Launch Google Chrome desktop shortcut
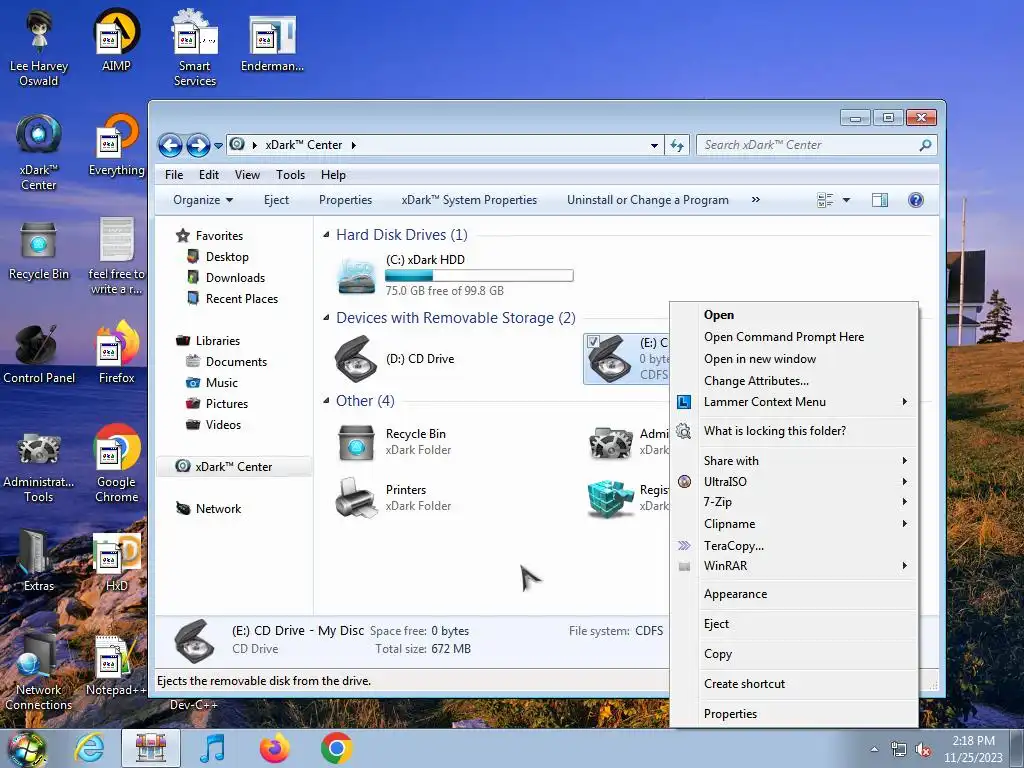The width and height of the screenshot is (1024, 768). click(x=116, y=464)
